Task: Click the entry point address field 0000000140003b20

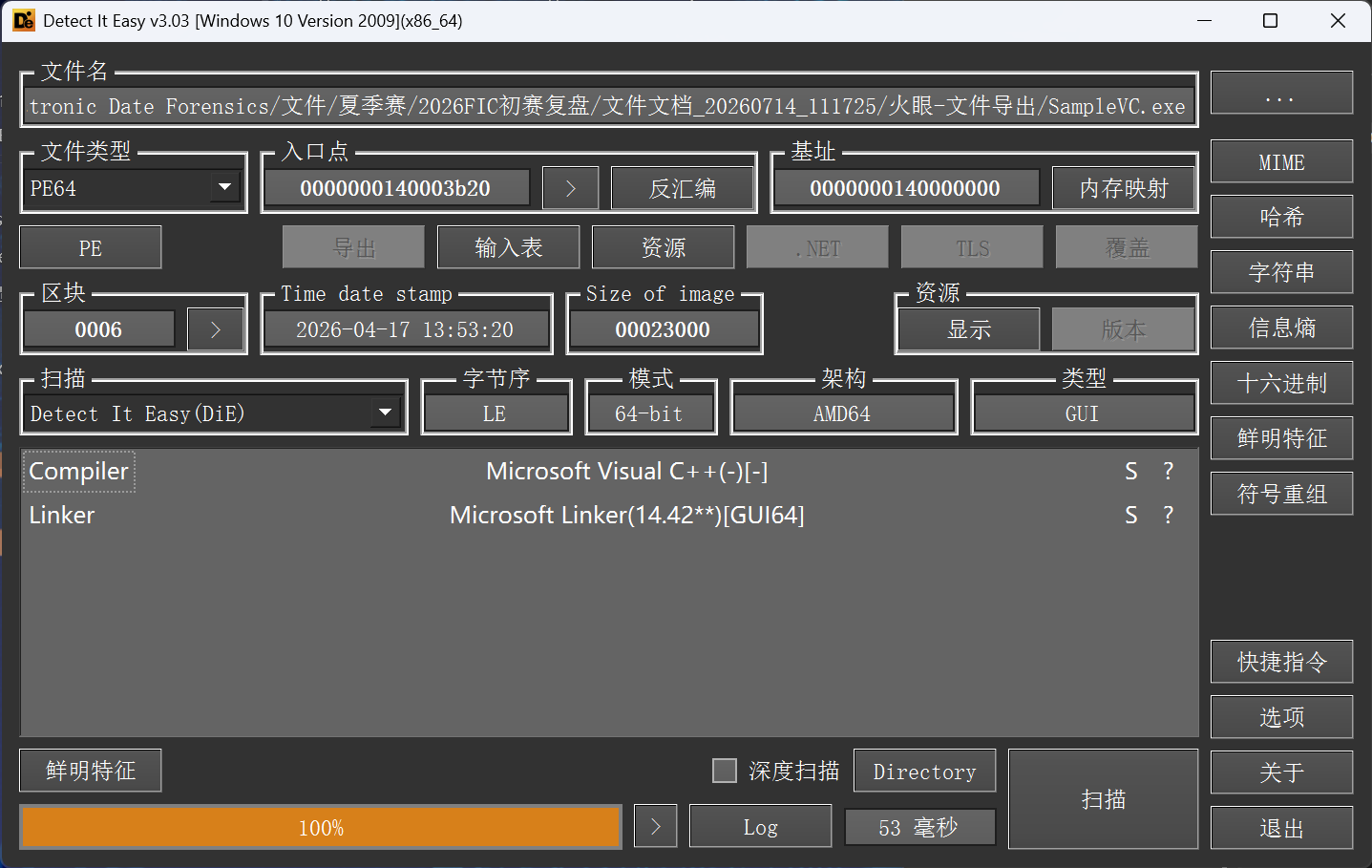Action: [395, 188]
